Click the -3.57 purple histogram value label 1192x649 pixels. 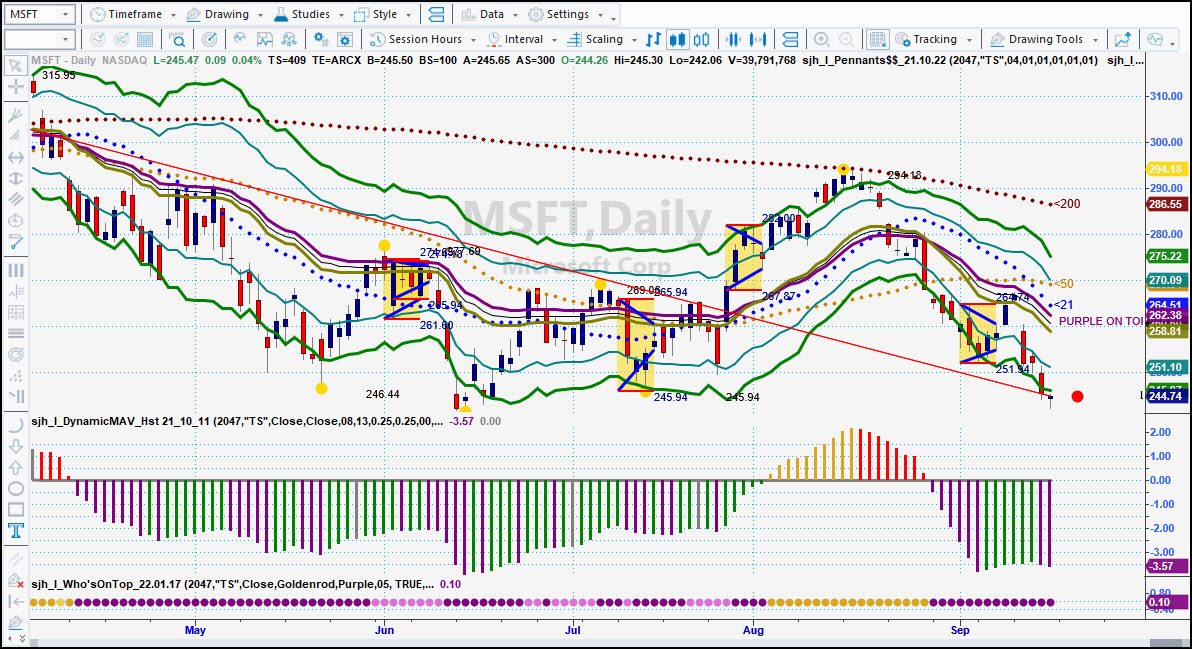[x=1165, y=566]
